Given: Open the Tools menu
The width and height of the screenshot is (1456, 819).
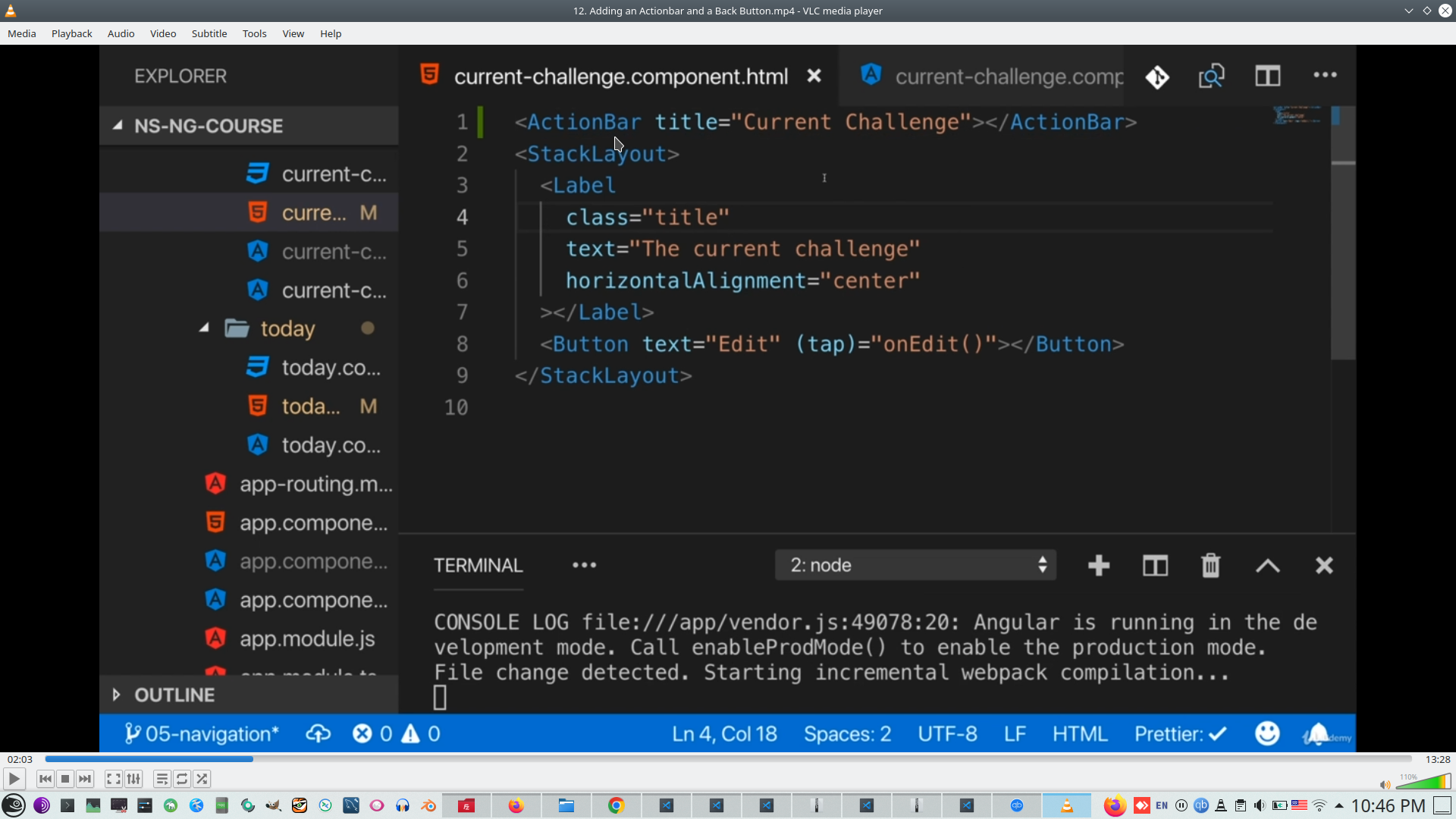Looking at the screenshot, I should [x=254, y=33].
